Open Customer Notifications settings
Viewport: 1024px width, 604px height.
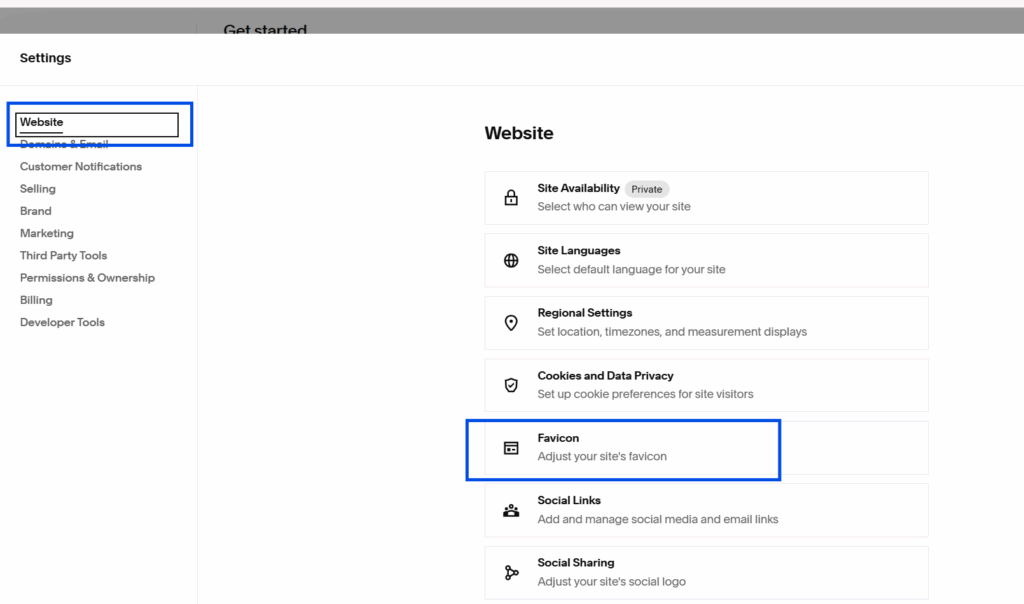pos(81,167)
